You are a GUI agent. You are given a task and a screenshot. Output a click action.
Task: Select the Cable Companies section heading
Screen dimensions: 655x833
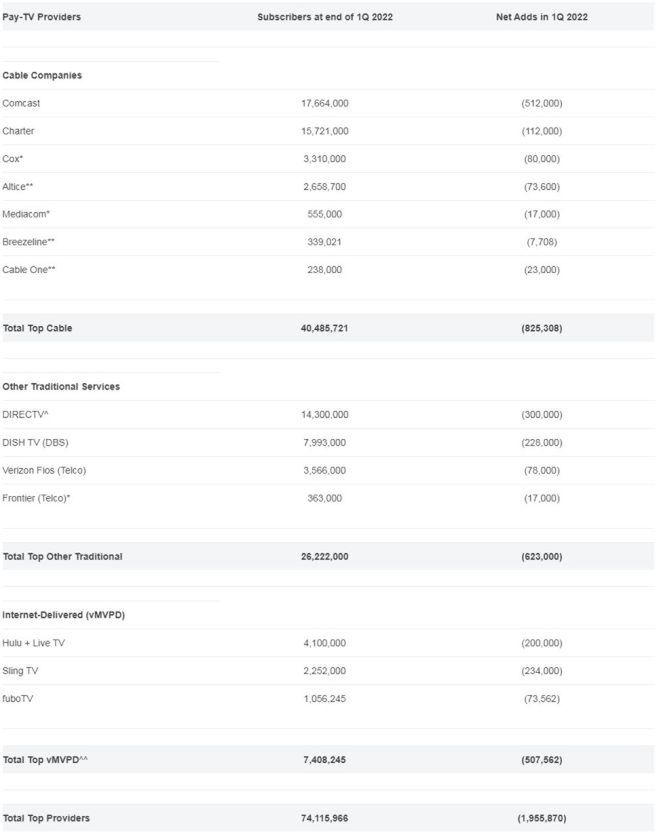42,75
